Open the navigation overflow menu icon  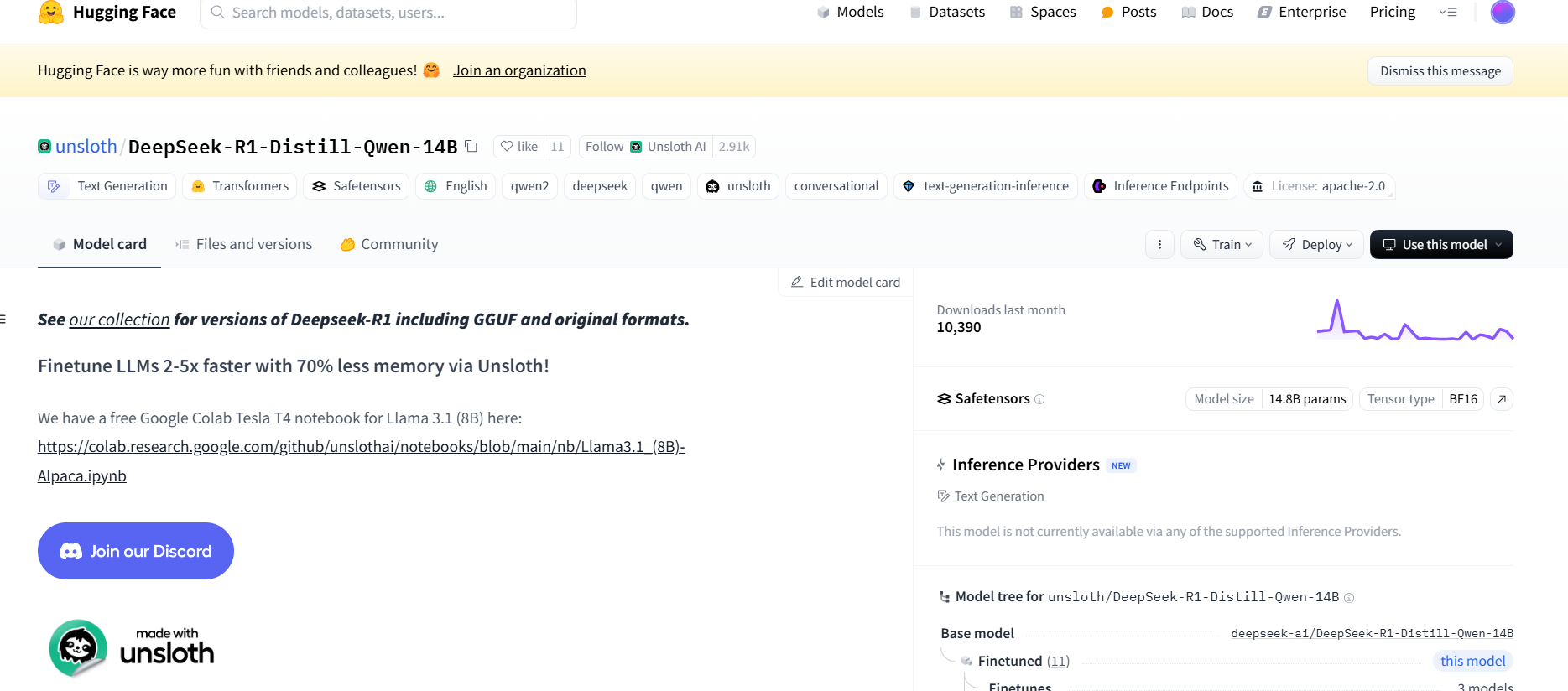[1448, 13]
